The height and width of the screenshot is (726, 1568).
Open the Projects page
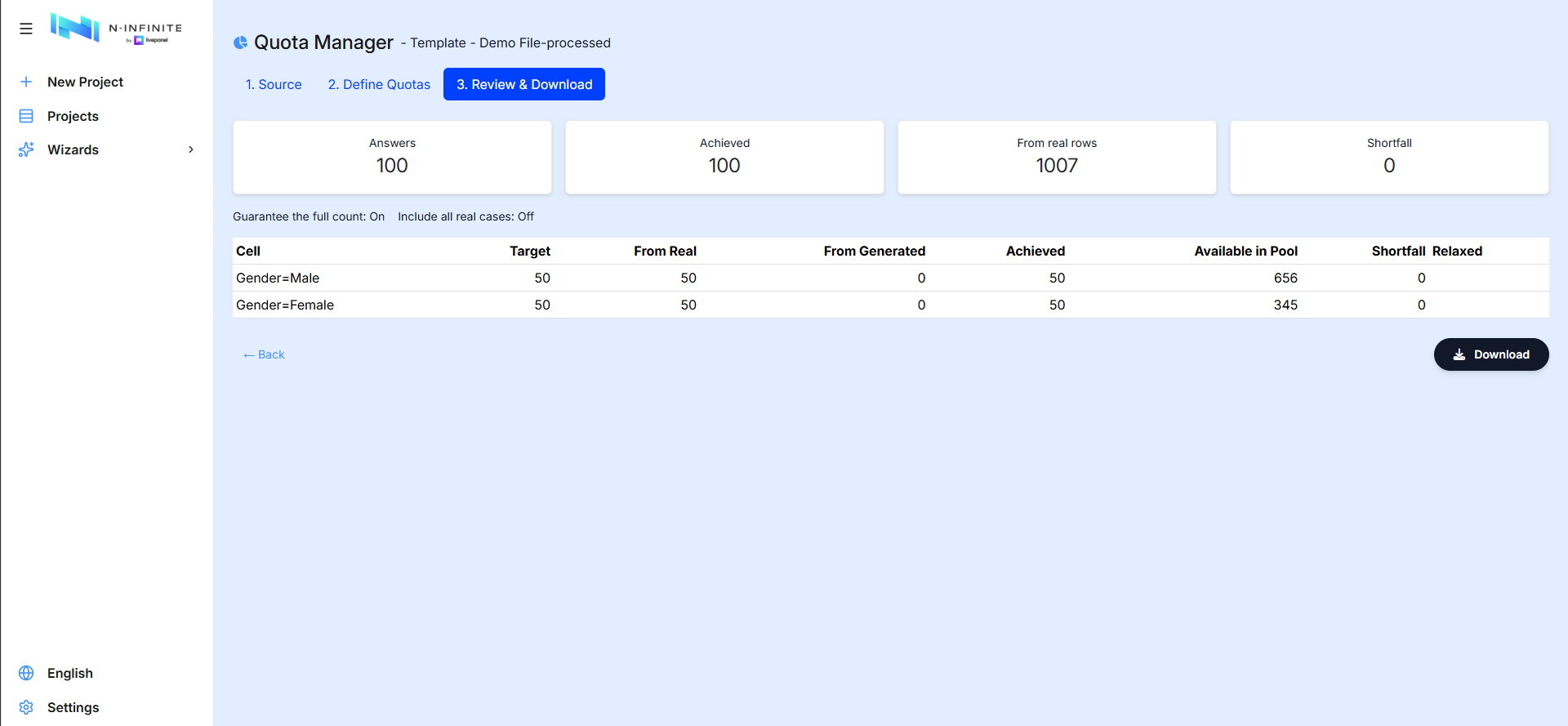(x=73, y=116)
